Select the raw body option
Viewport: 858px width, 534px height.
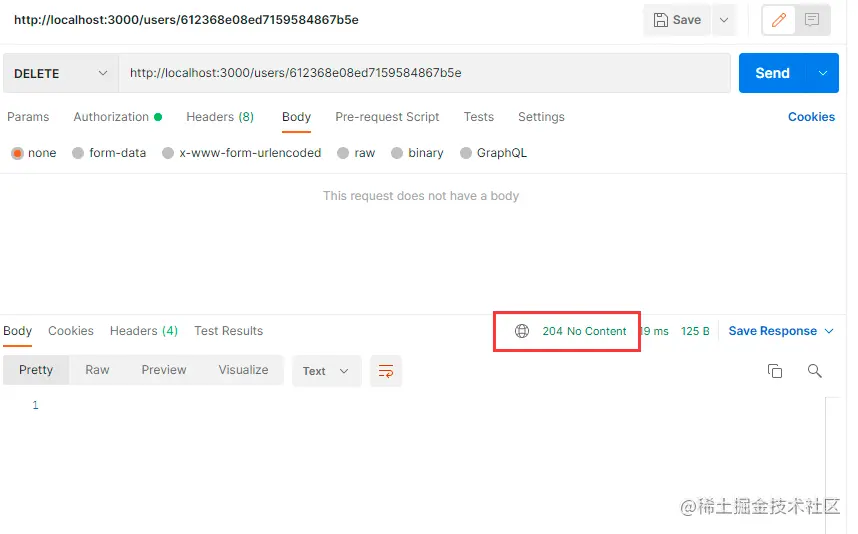[x=343, y=153]
